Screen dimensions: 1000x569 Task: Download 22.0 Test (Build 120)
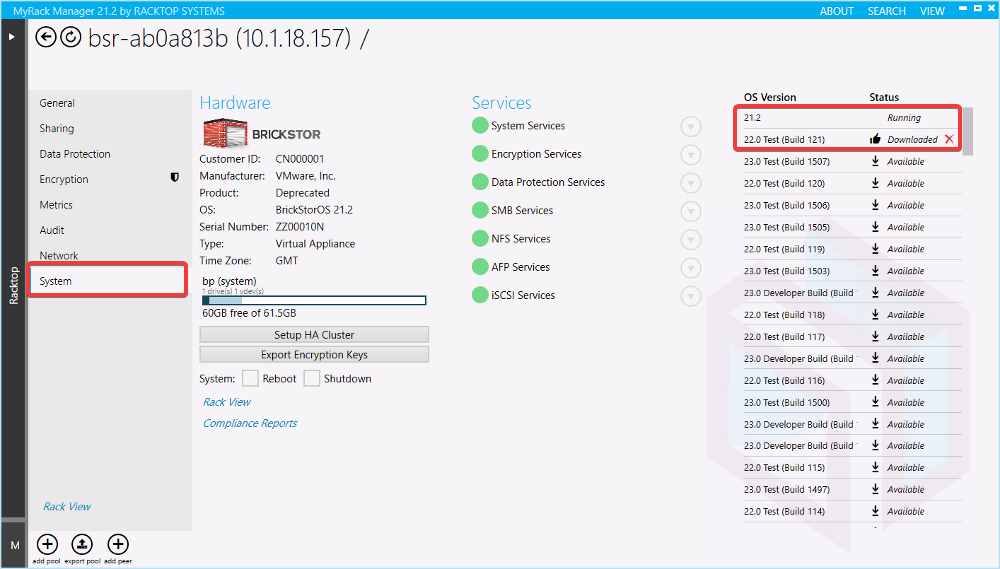click(875, 183)
